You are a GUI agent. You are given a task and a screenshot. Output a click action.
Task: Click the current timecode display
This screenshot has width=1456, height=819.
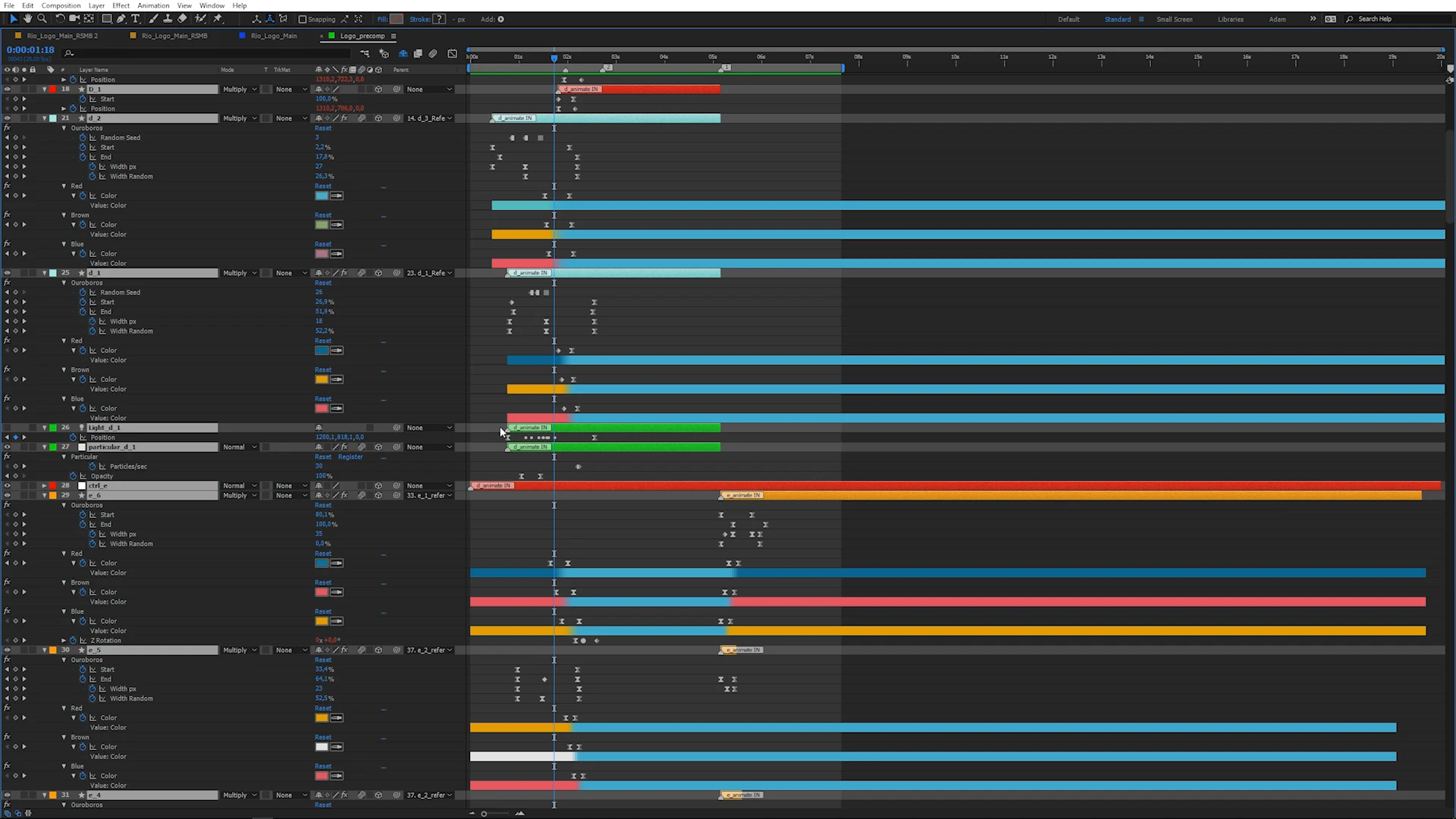[30, 50]
